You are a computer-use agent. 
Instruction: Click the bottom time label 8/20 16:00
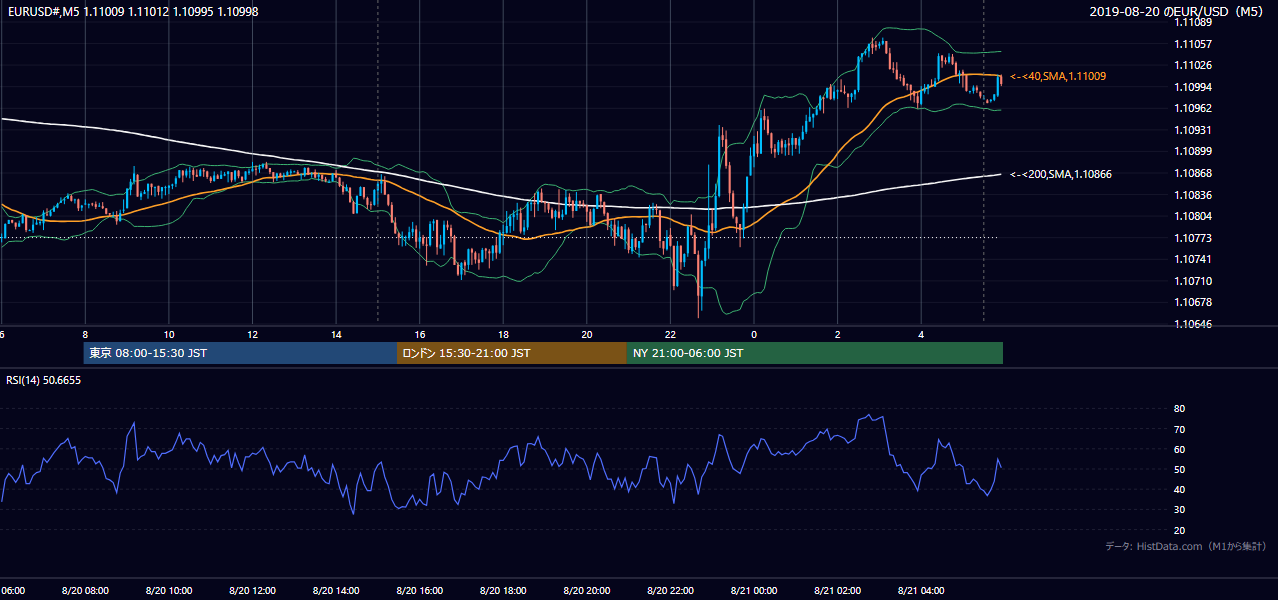point(419,591)
